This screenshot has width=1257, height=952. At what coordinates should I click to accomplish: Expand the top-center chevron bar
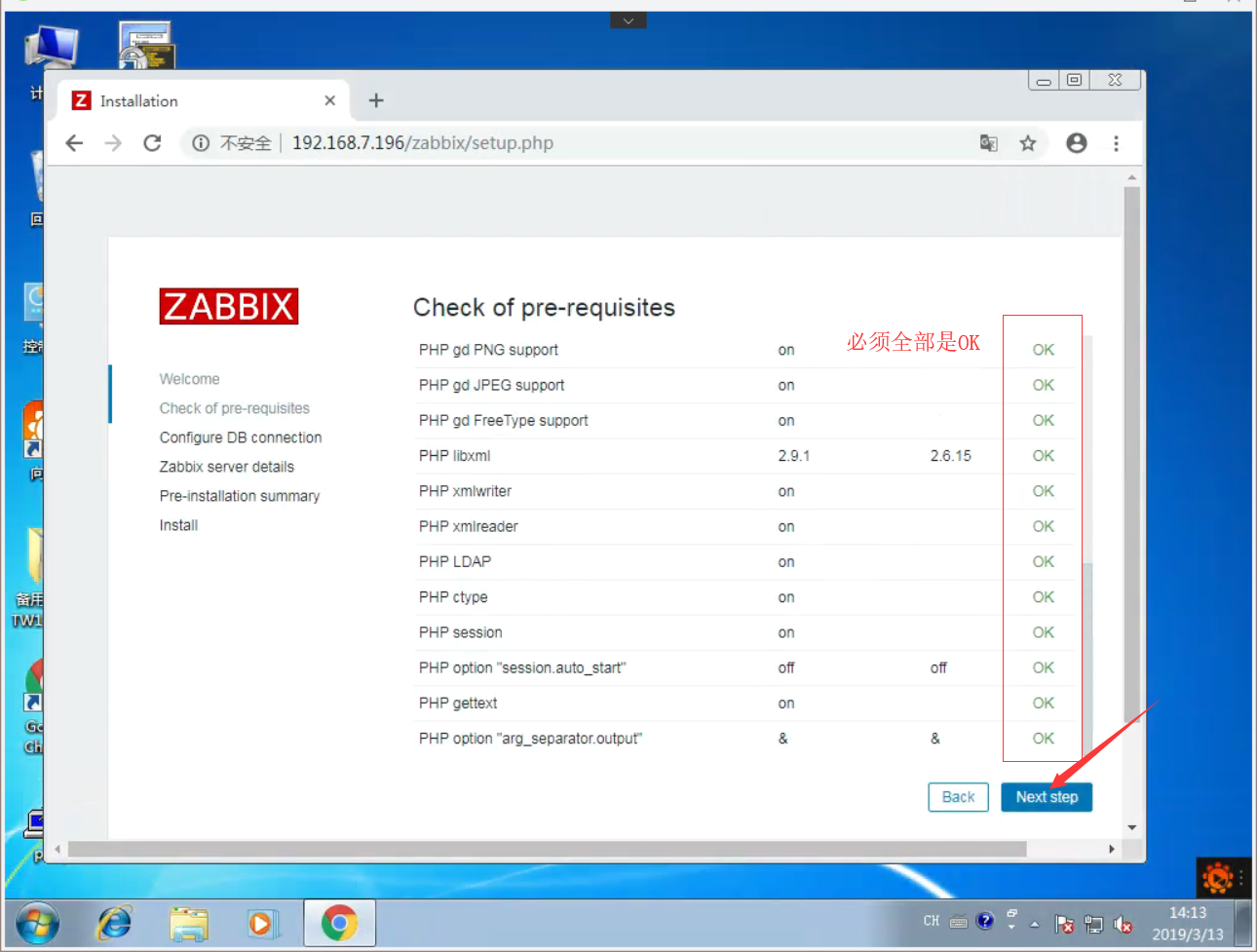(x=628, y=20)
